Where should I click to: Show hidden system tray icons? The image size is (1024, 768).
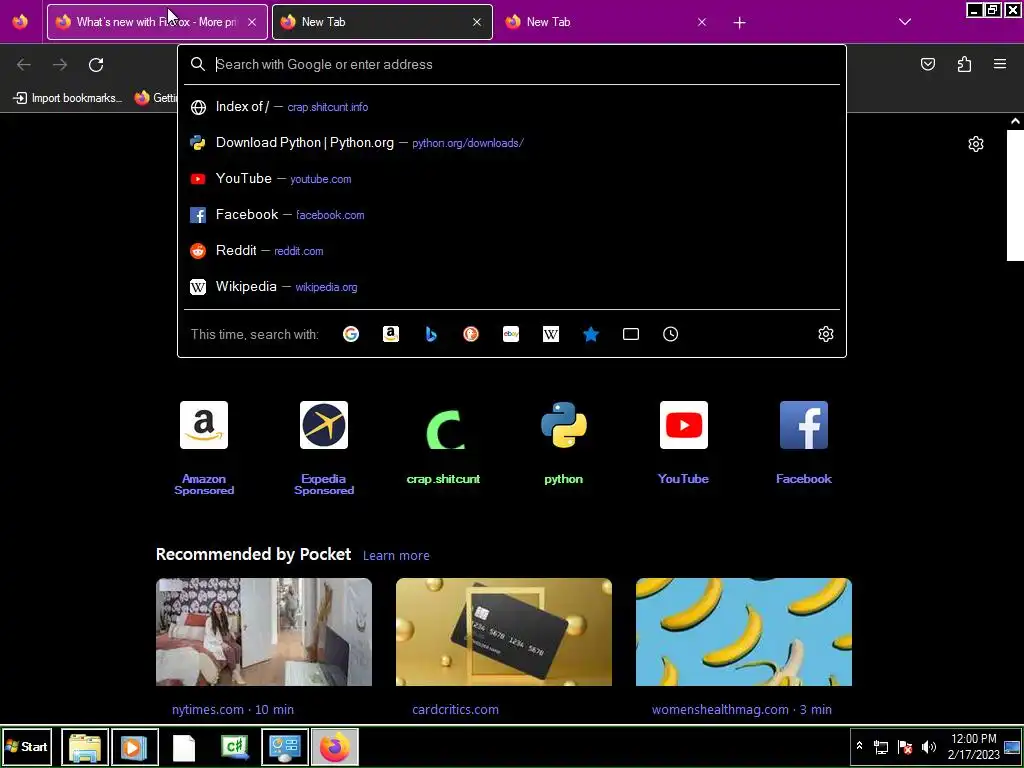pos(859,746)
